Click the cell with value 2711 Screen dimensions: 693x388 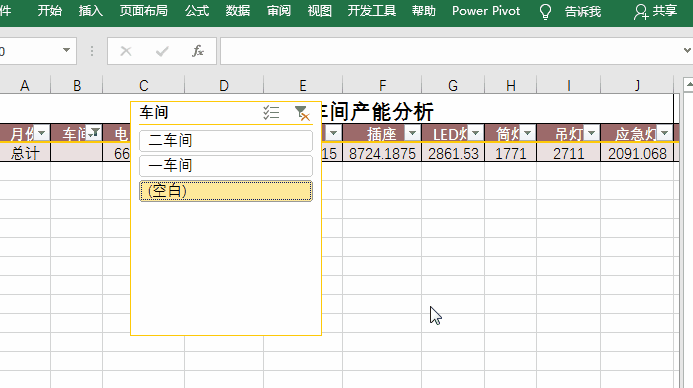click(x=569, y=153)
